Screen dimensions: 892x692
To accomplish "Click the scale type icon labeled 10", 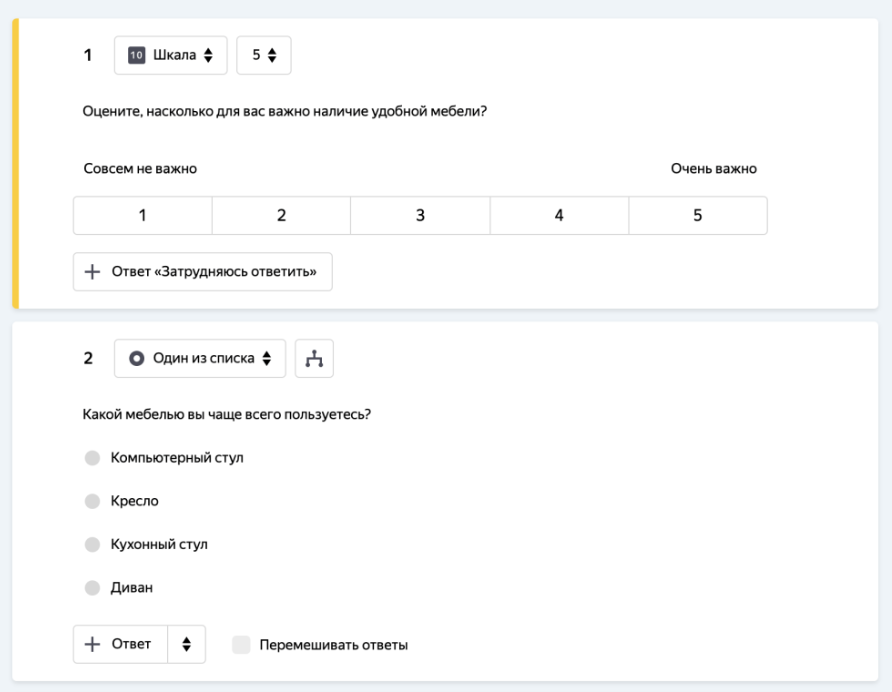I will pos(137,55).
